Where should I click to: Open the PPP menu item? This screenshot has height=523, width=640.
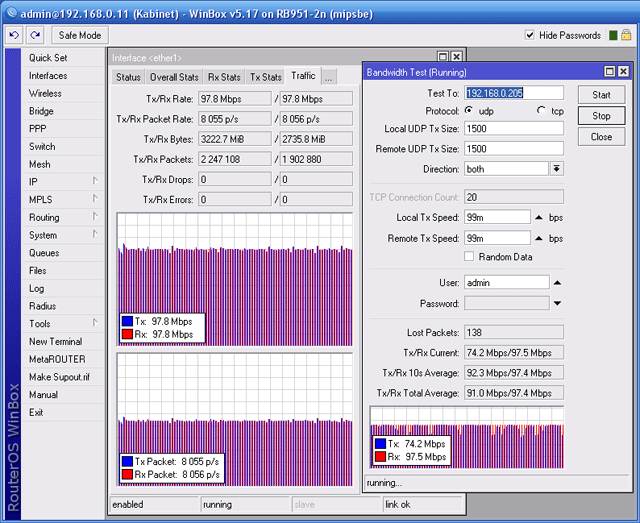point(63,129)
